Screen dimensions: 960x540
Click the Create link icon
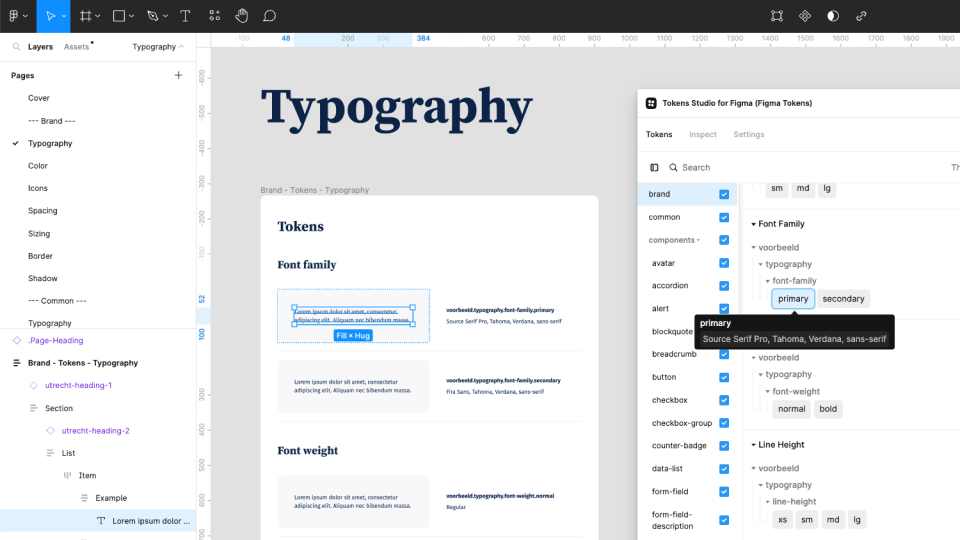[861, 16]
